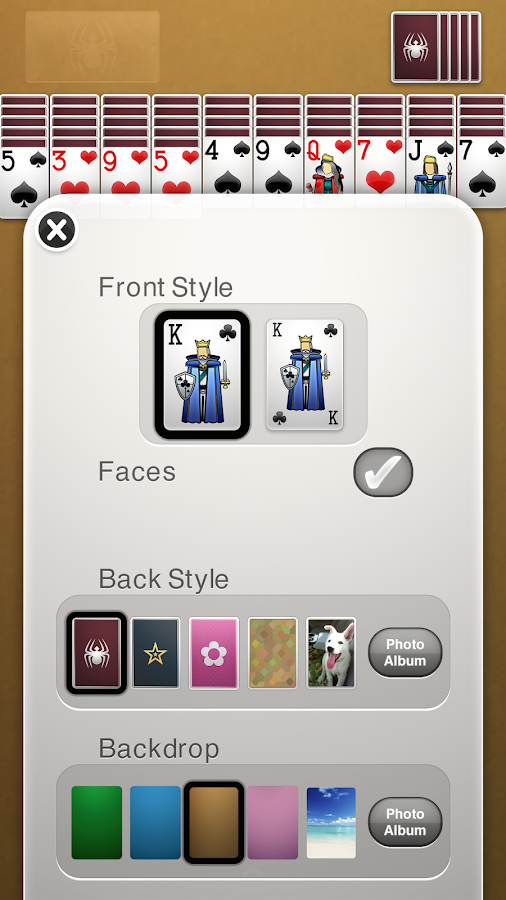This screenshot has width=506, height=900.
Task: Pick the gold star card back
Action: click(x=155, y=653)
